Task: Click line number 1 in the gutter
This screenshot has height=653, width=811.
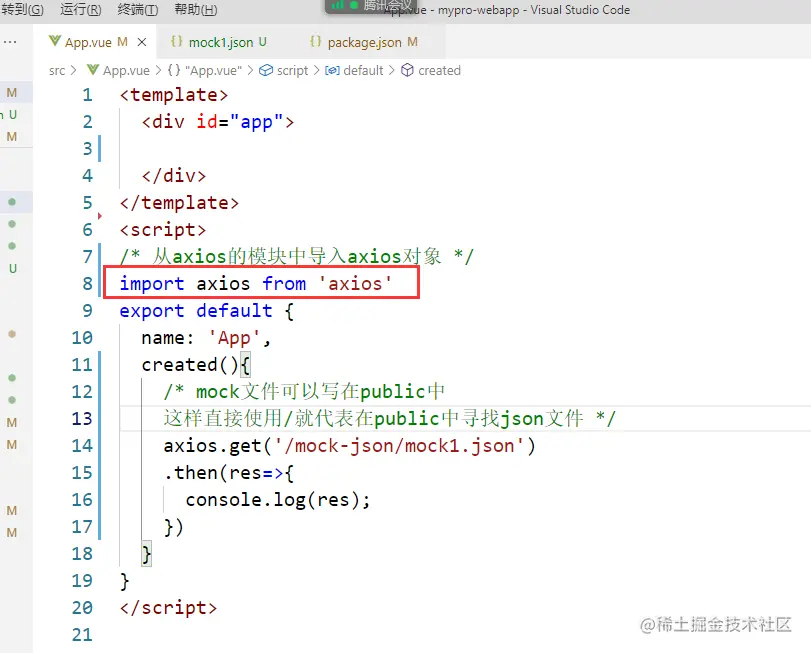Action: coord(87,95)
